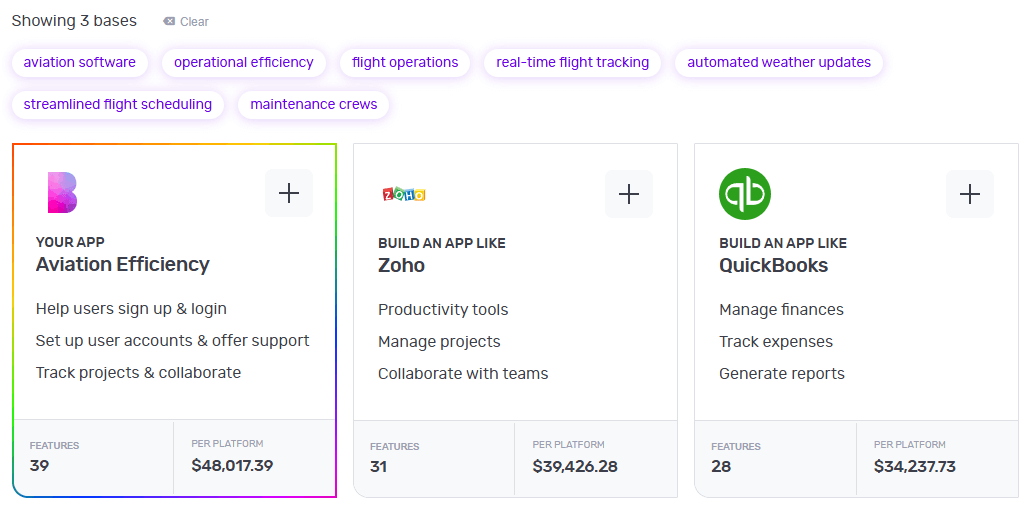
Task: Click 'Track projects & collaborate' line
Action: [x=138, y=372]
